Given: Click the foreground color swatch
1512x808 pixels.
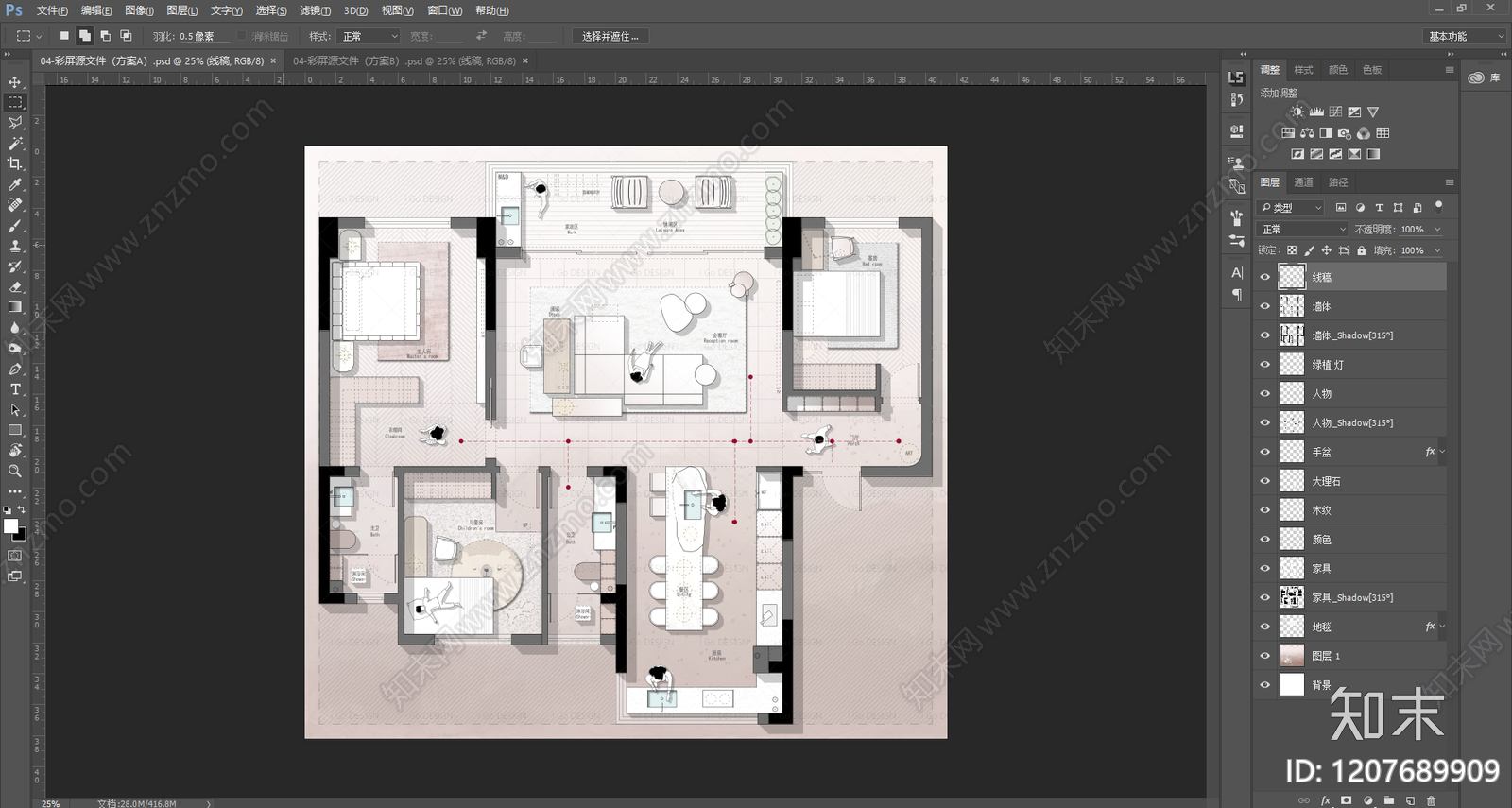Looking at the screenshot, I should tap(10, 526).
